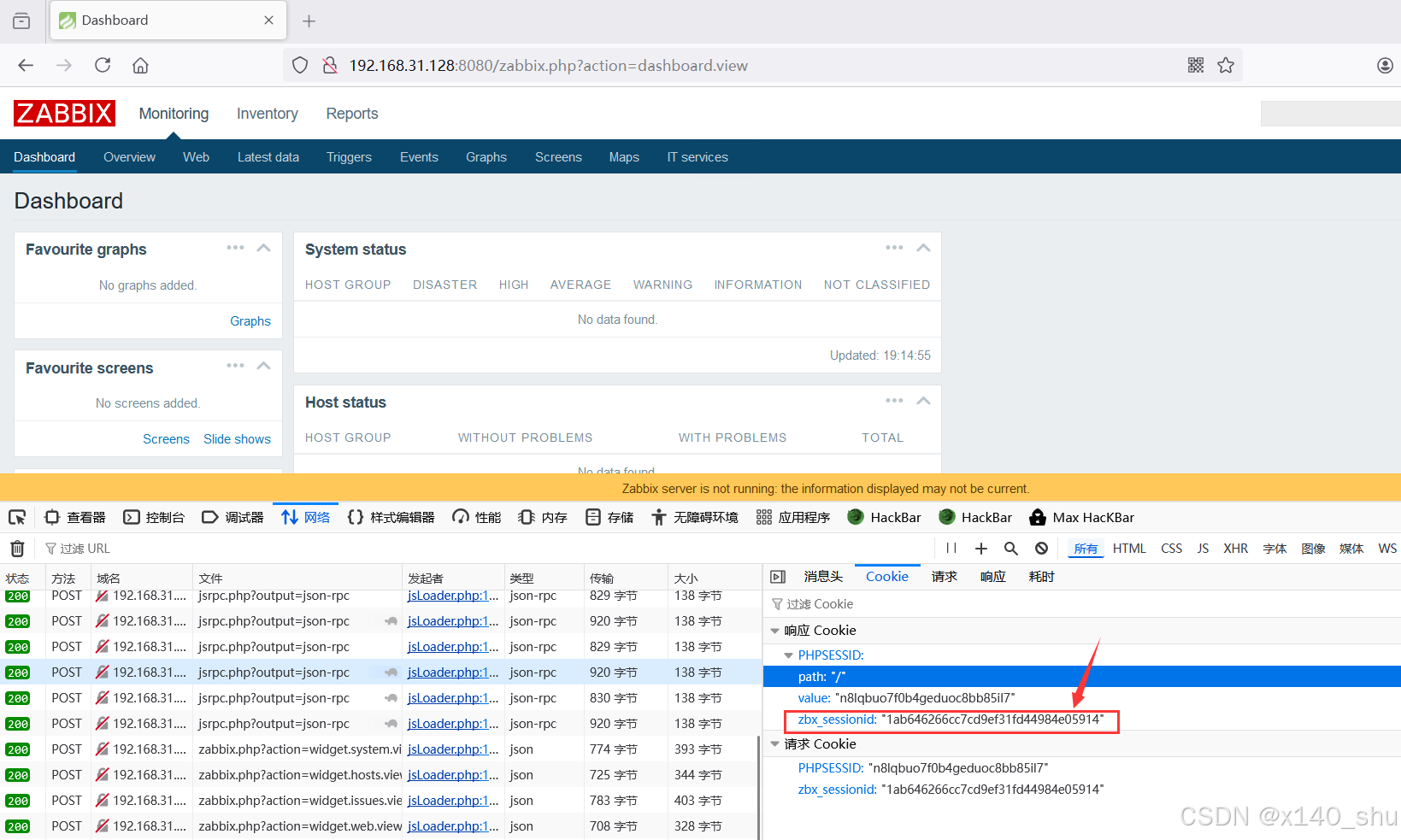
Task: Open the Inventory menu
Action: (267, 114)
